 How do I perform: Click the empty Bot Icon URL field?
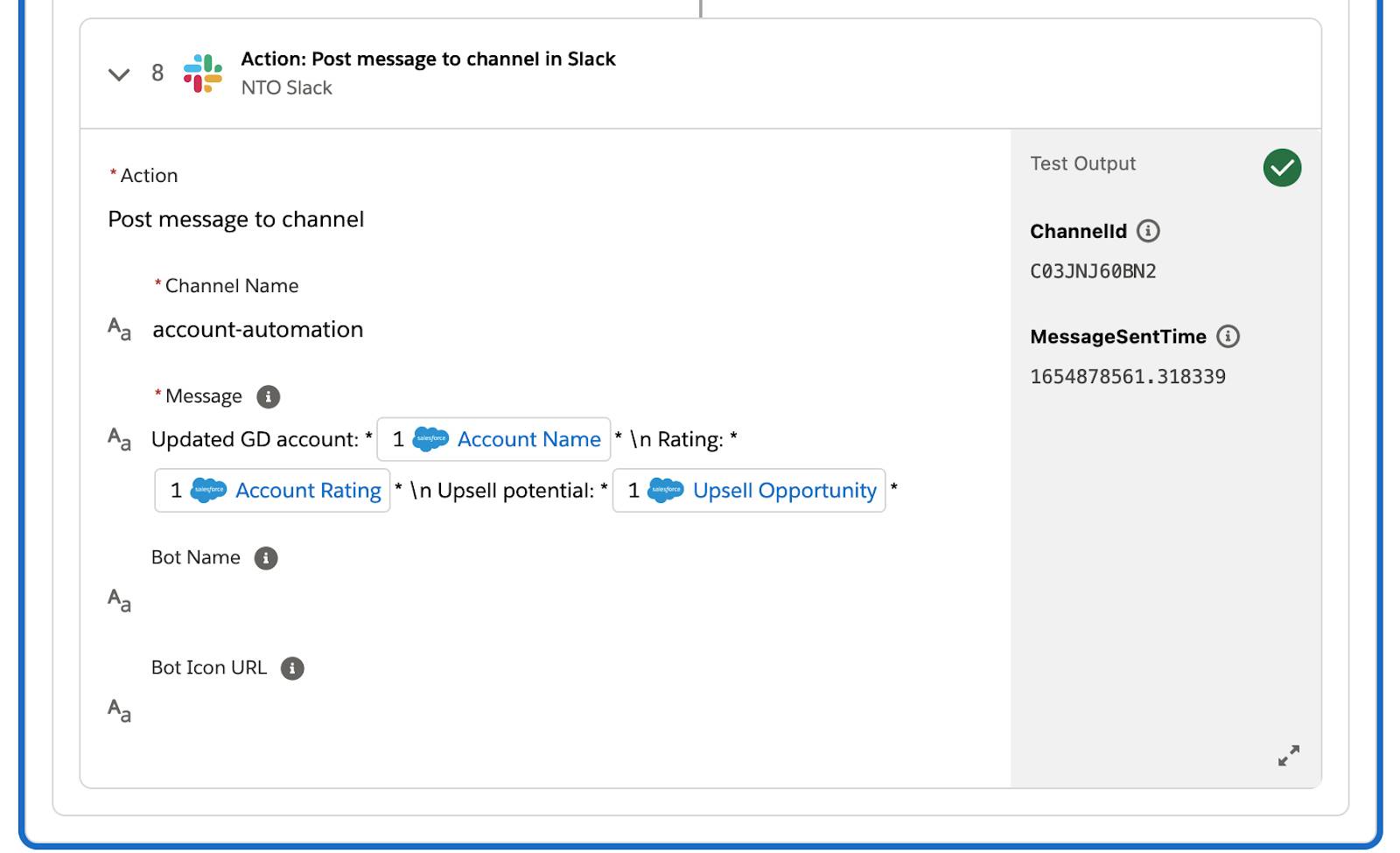coord(560,710)
